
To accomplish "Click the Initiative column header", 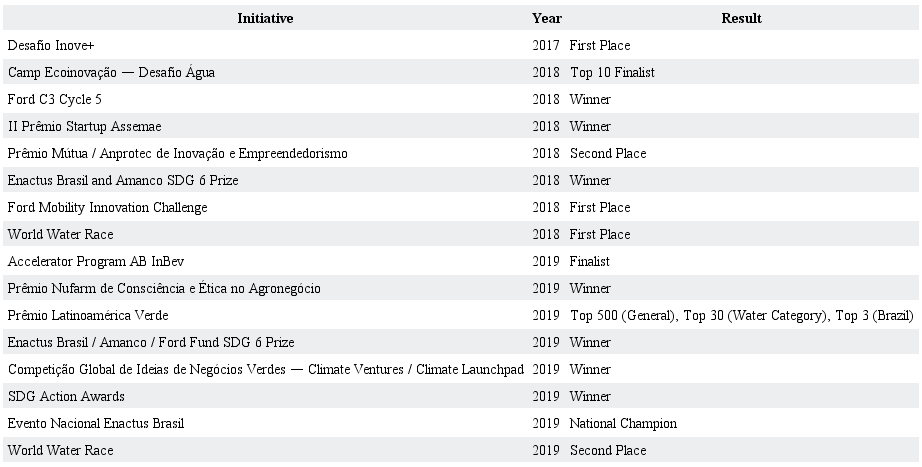I will [265, 18].
